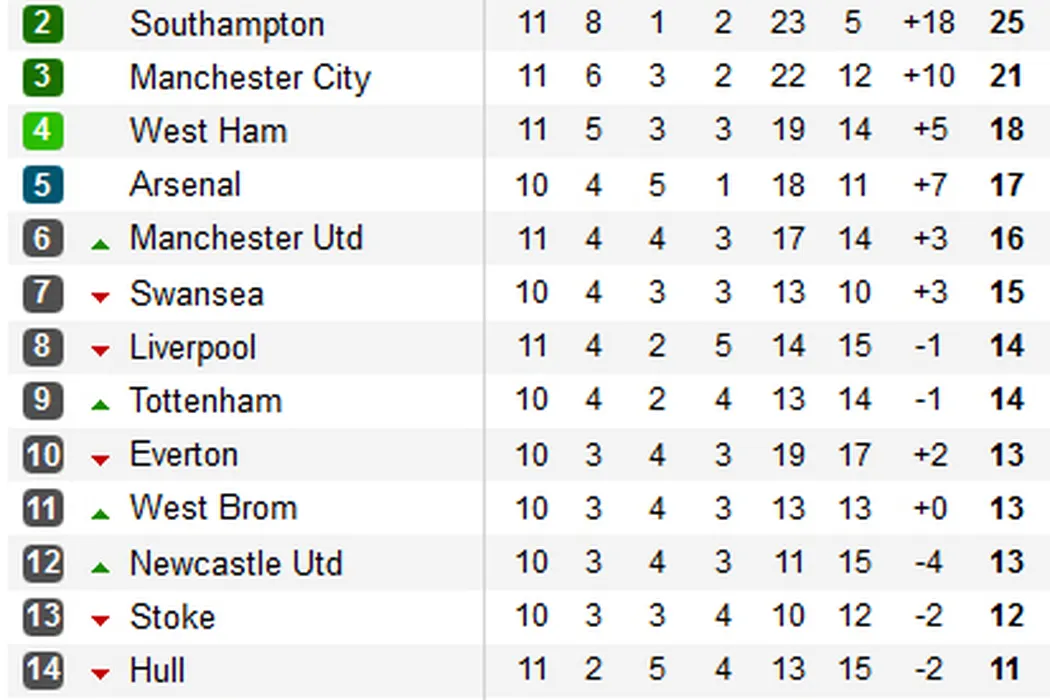This screenshot has height=700, width=1050.
Task: Click the green up arrow beside Manchester Utd
Action: coord(100,243)
